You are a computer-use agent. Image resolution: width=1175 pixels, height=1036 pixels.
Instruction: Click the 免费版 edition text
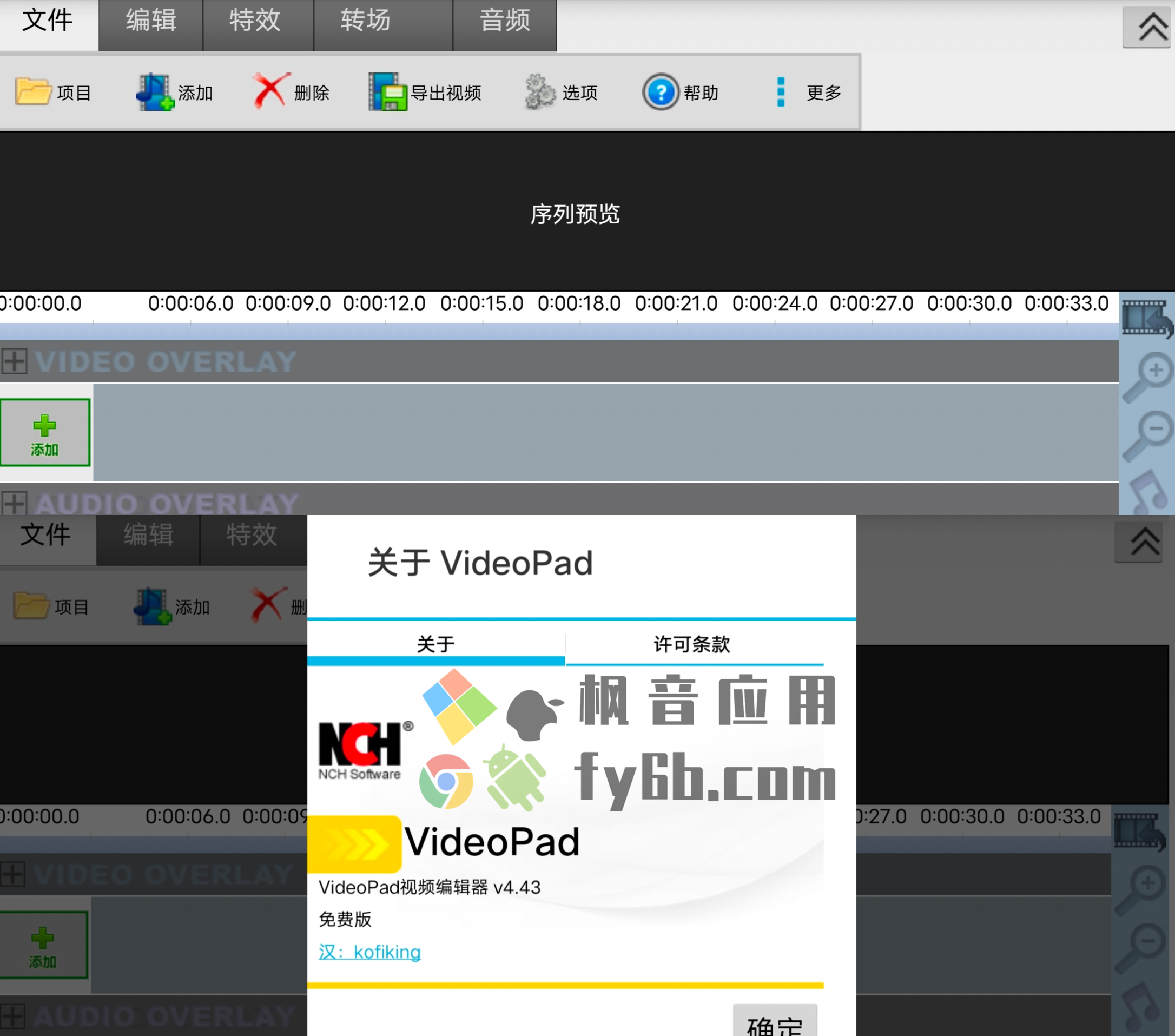click(x=345, y=919)
